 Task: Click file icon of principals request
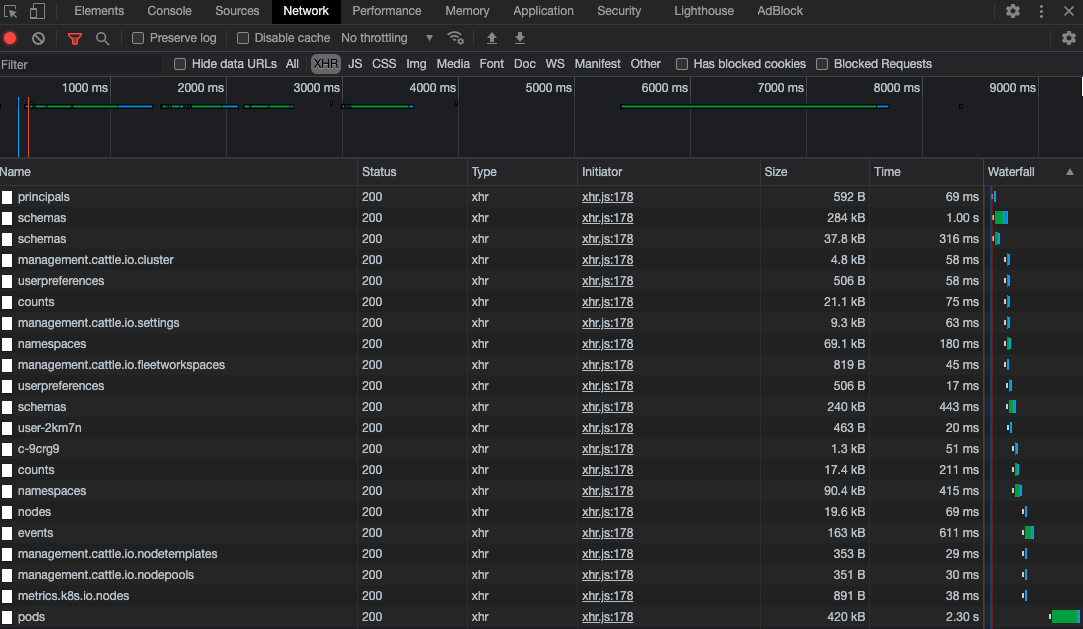click(7, 197)
